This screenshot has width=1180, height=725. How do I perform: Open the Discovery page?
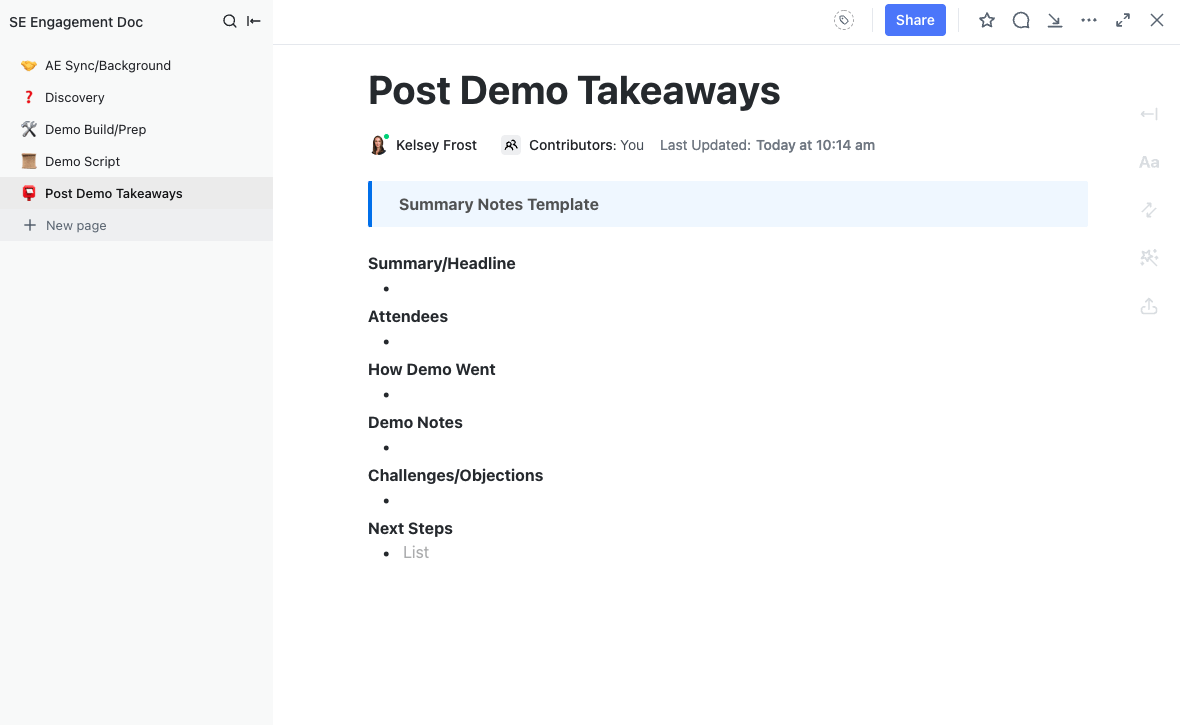tap(74, 98)
